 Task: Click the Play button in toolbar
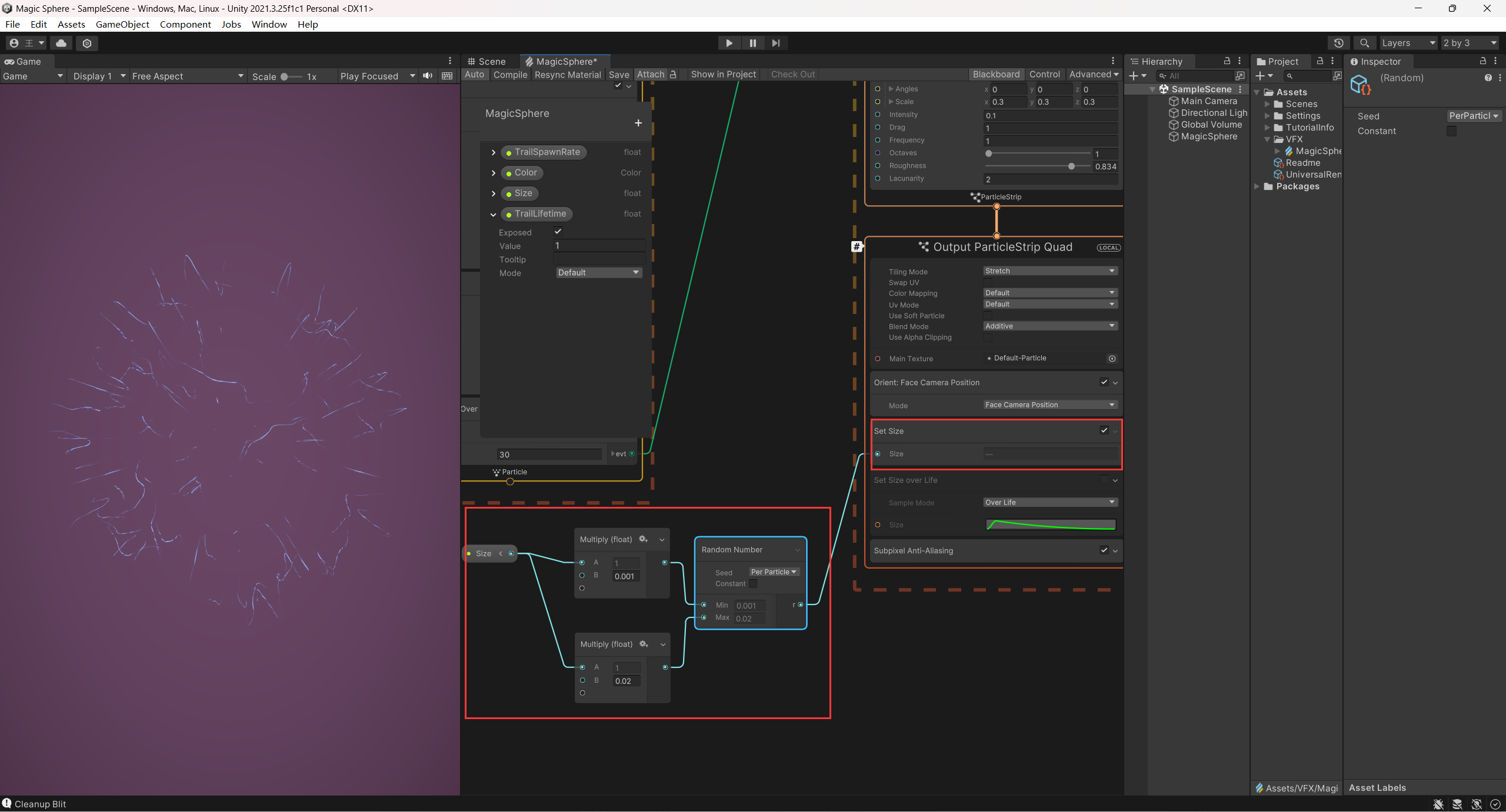(729, 43)
